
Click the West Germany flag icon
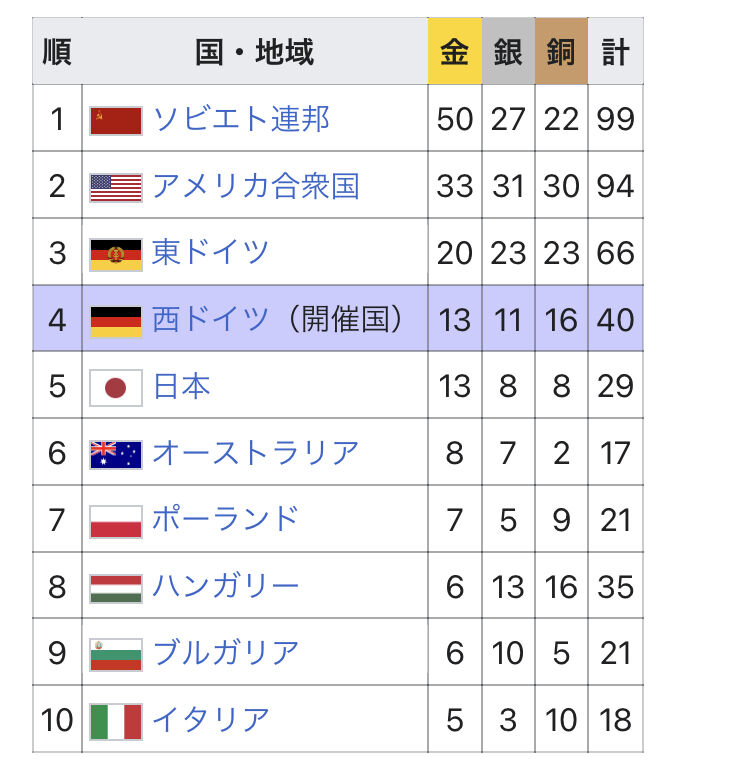pos(116,320)
